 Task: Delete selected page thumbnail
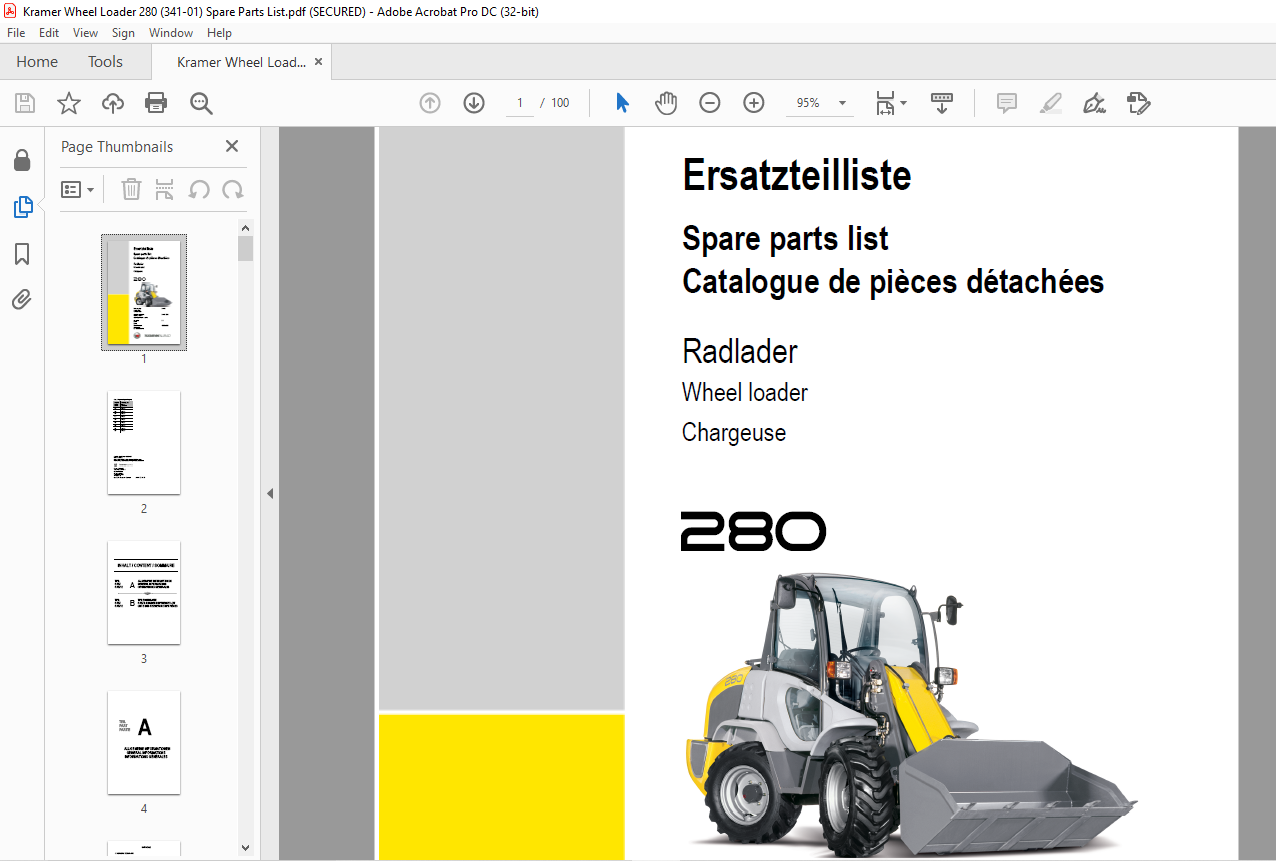[x=131, y=189]
